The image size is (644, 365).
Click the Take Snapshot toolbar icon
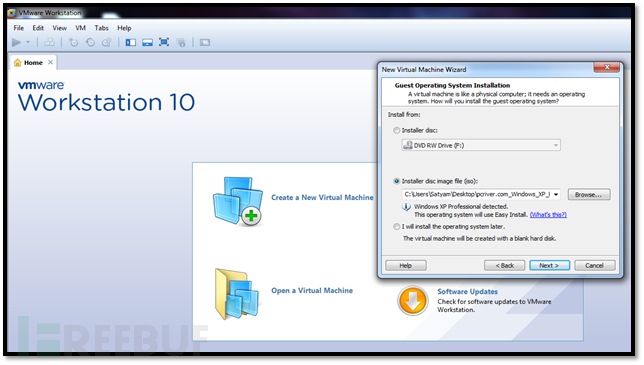pyautogui.click(x=74, y=42)
